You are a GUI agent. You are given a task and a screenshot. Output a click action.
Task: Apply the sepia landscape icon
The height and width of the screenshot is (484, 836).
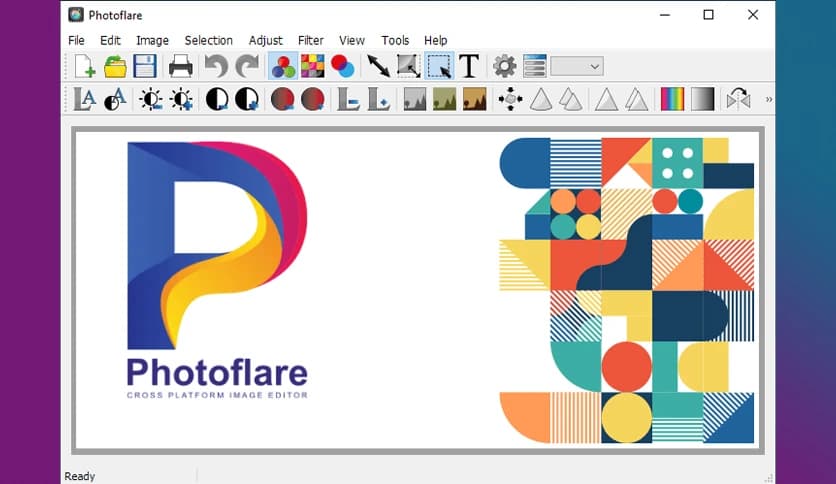tap(475, 99)
